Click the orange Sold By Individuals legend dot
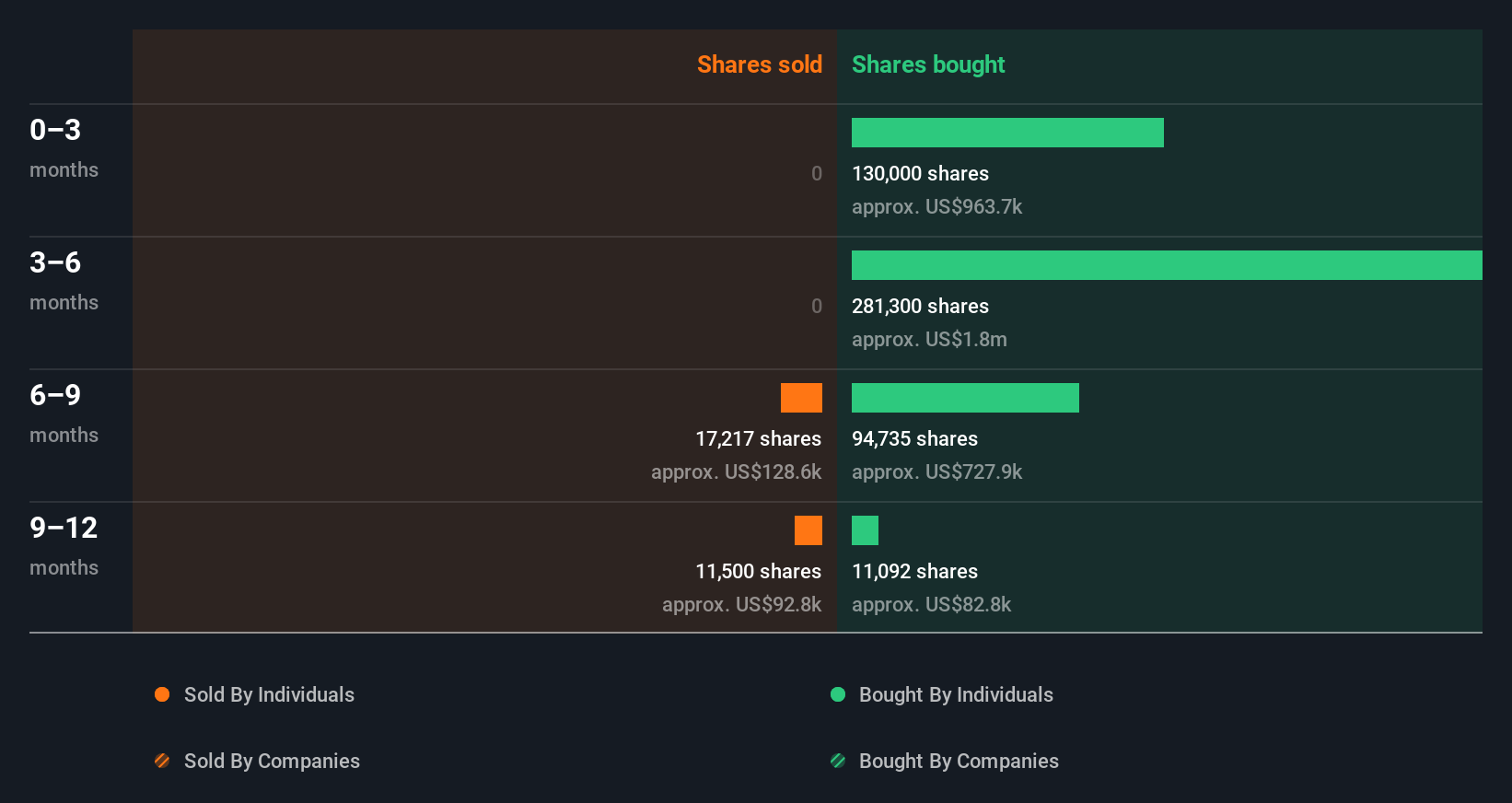The width and height of the screenshot is (1512, 803). (x=162, y=694)
